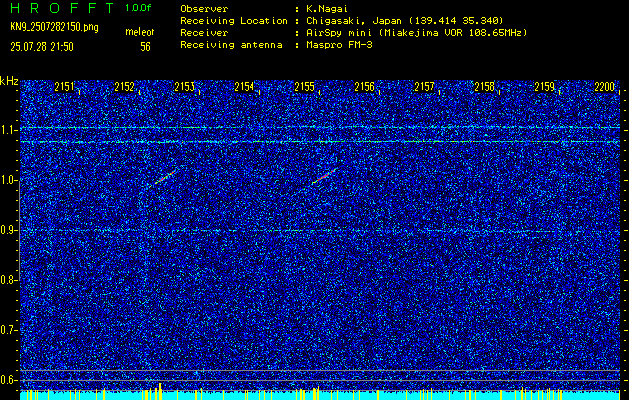
Task: Click the Receiving antenna field label
Action: (x=231, y=45)
